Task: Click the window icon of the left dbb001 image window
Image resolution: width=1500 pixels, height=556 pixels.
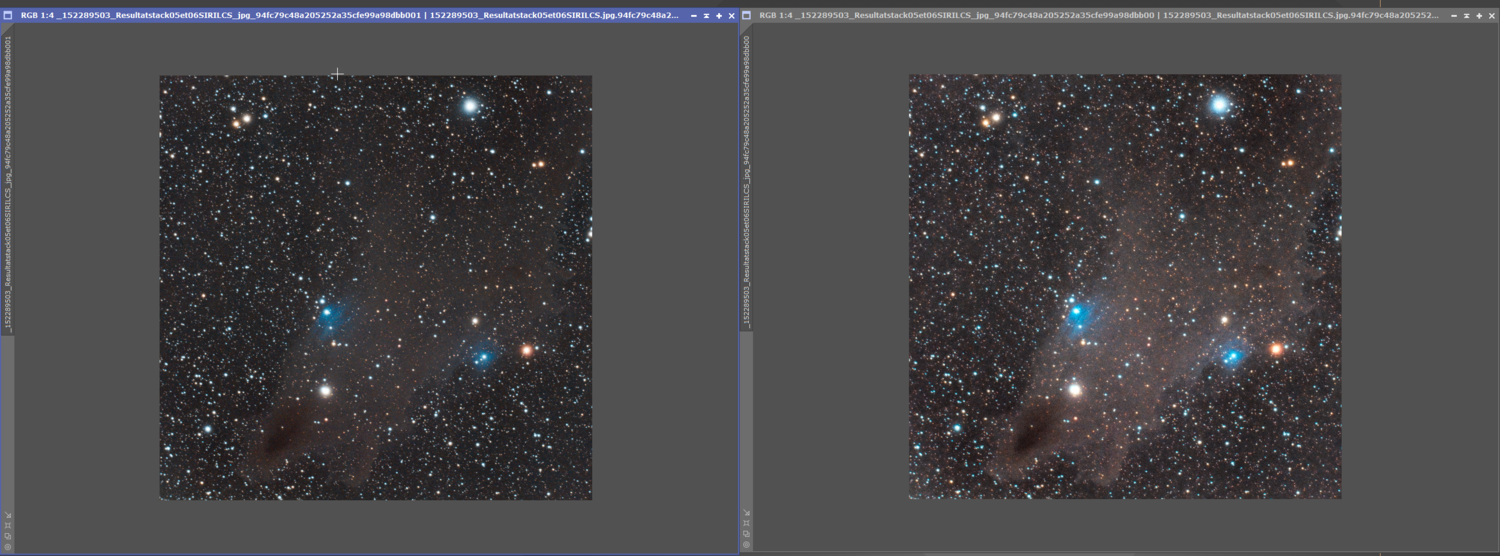Action: coord(8,16)
